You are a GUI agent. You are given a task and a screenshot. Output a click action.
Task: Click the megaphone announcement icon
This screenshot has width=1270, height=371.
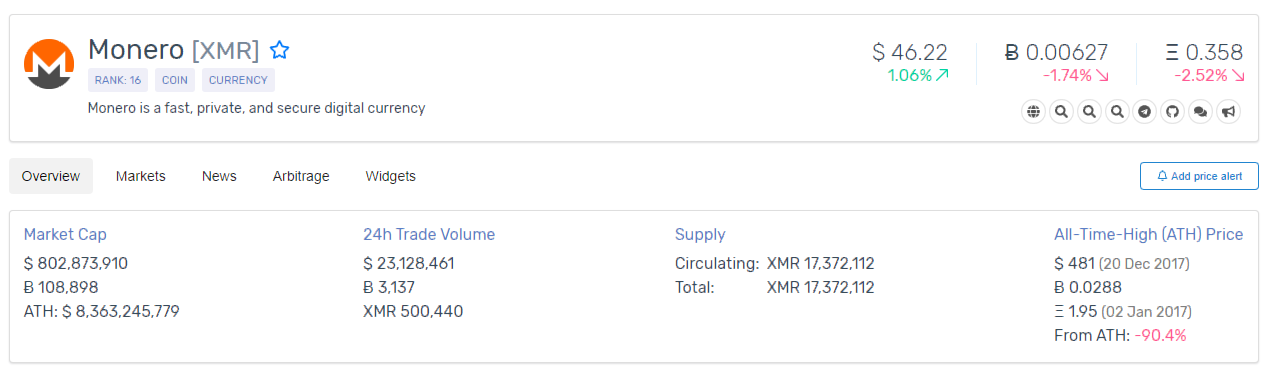click(x=1229, y=112)
